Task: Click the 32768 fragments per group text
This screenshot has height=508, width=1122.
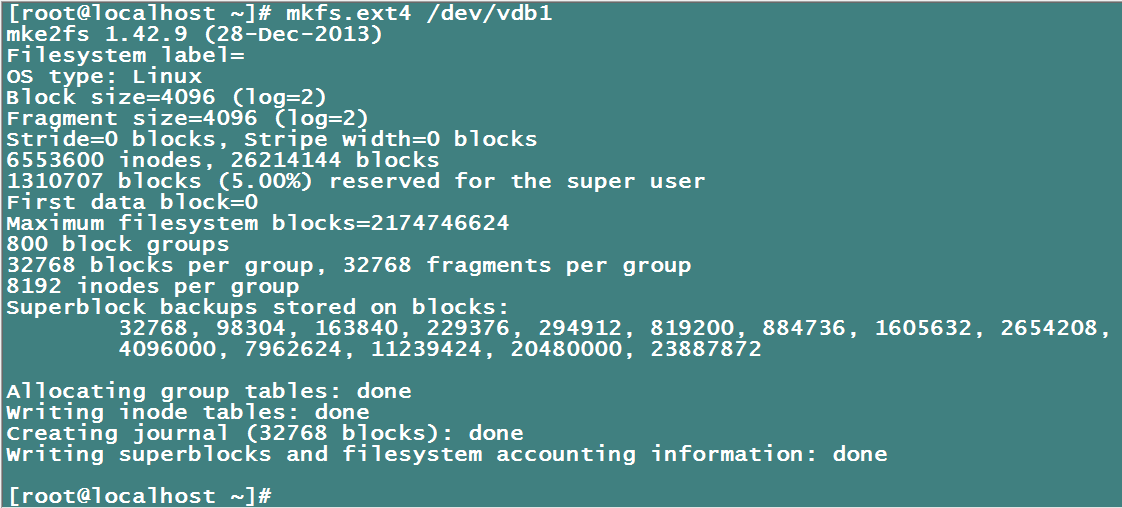Action: click(516, 265)
